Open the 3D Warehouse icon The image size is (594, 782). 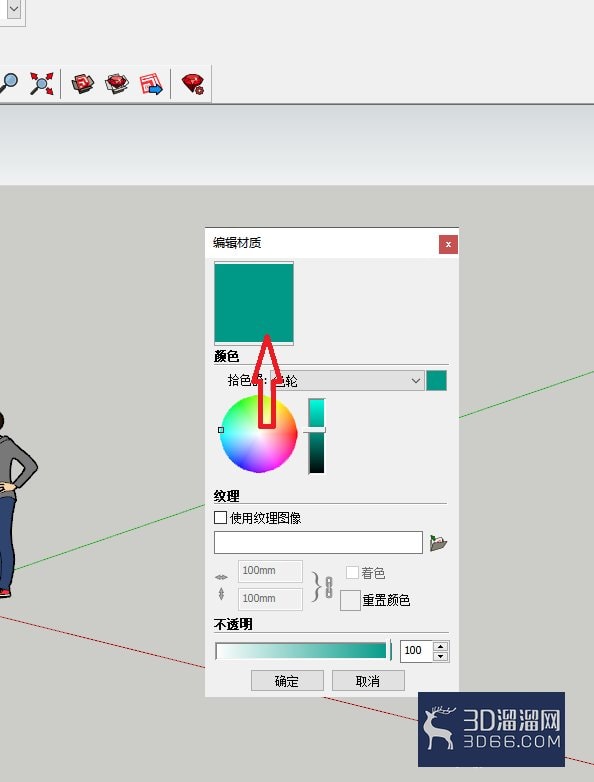click(x=82, y=83)
